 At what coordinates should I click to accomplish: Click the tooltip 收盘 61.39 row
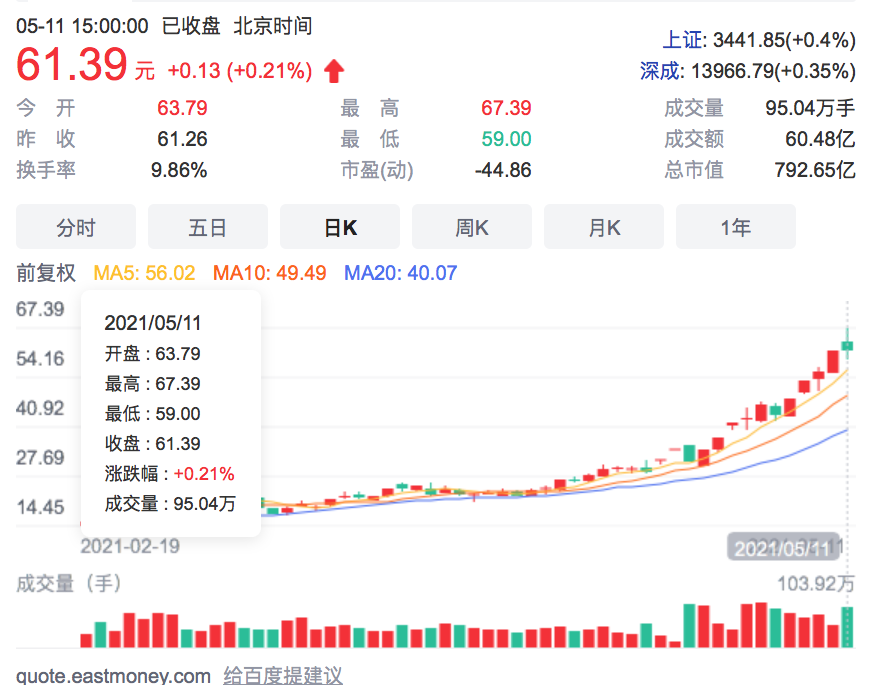153,444
